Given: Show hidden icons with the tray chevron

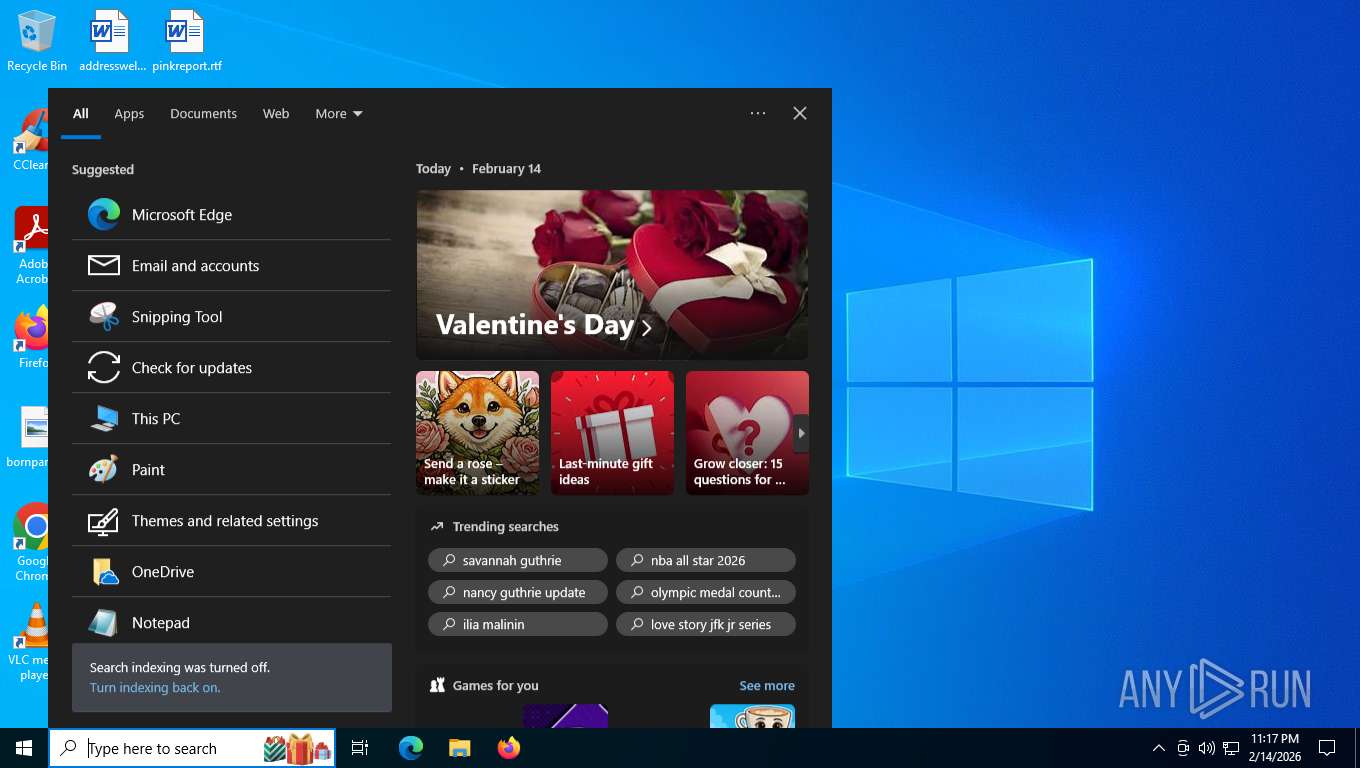Looking at the screenshot, I should (1159, 748).
